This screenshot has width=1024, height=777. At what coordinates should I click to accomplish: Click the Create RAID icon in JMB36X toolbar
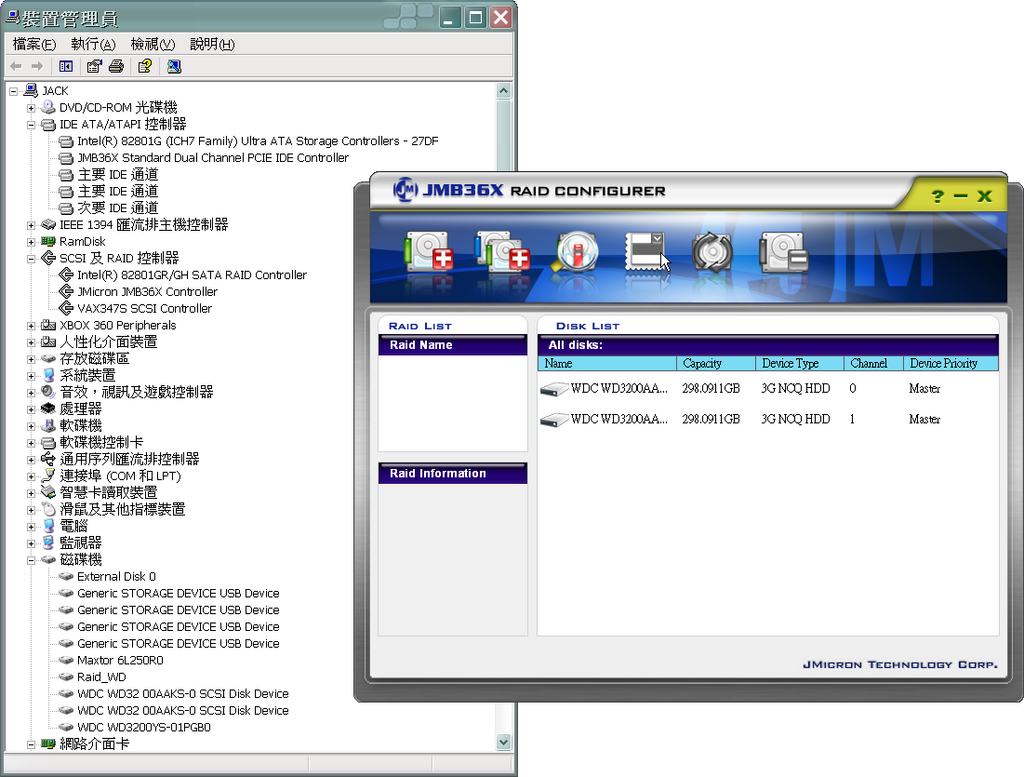click(429, 251)
